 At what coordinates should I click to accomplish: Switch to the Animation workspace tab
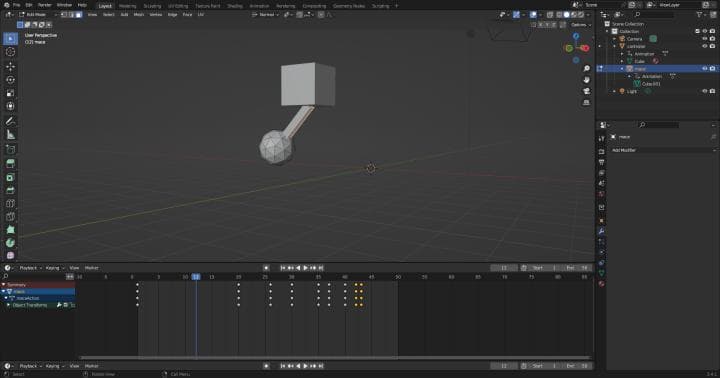pos(259,6)
